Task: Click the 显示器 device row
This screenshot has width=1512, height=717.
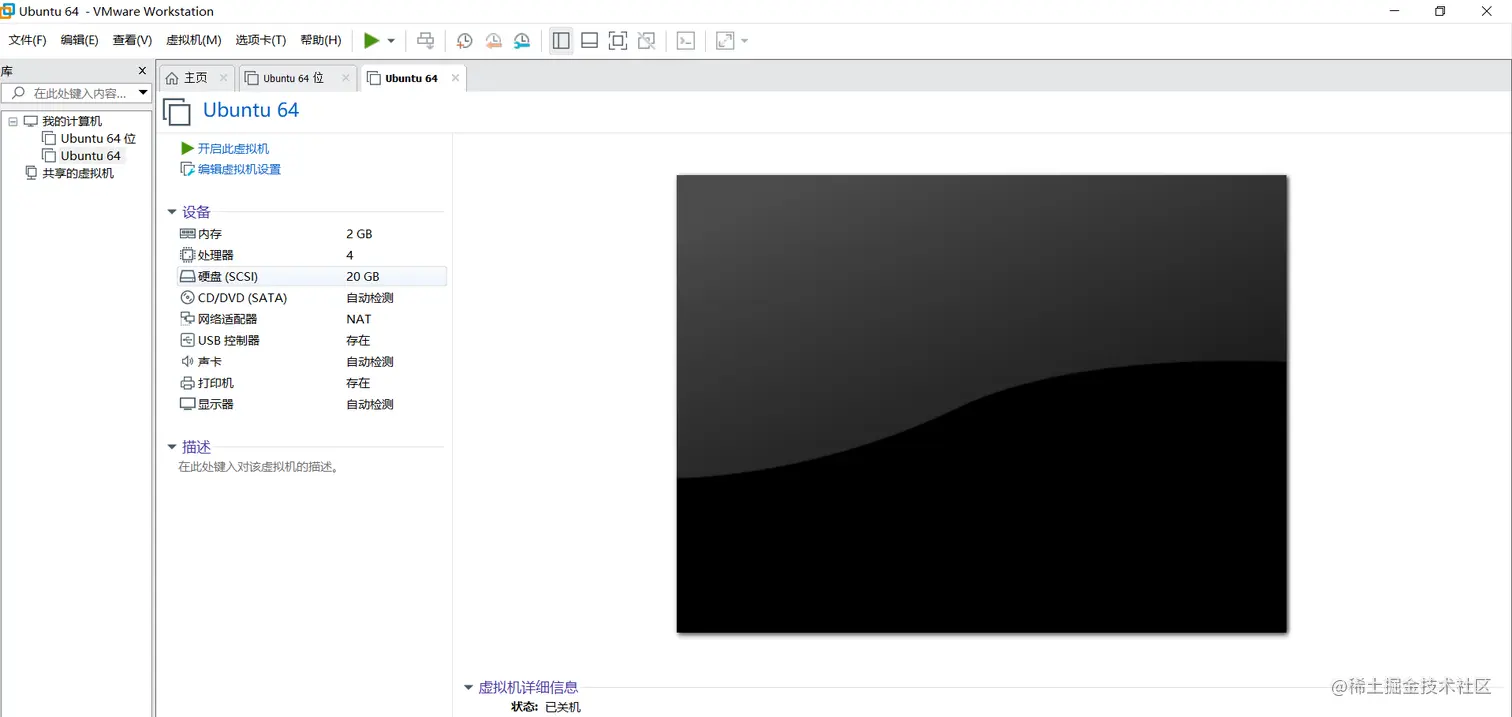Action: coord(312,404)
